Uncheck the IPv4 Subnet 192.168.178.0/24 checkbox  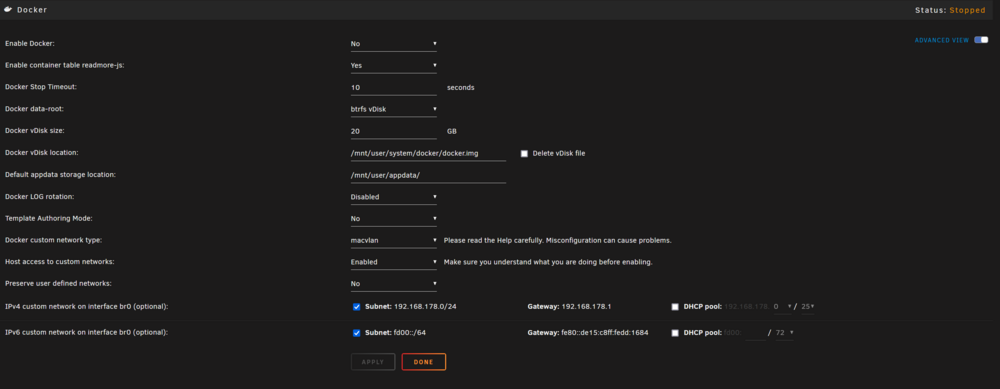[x=357, y=307]
